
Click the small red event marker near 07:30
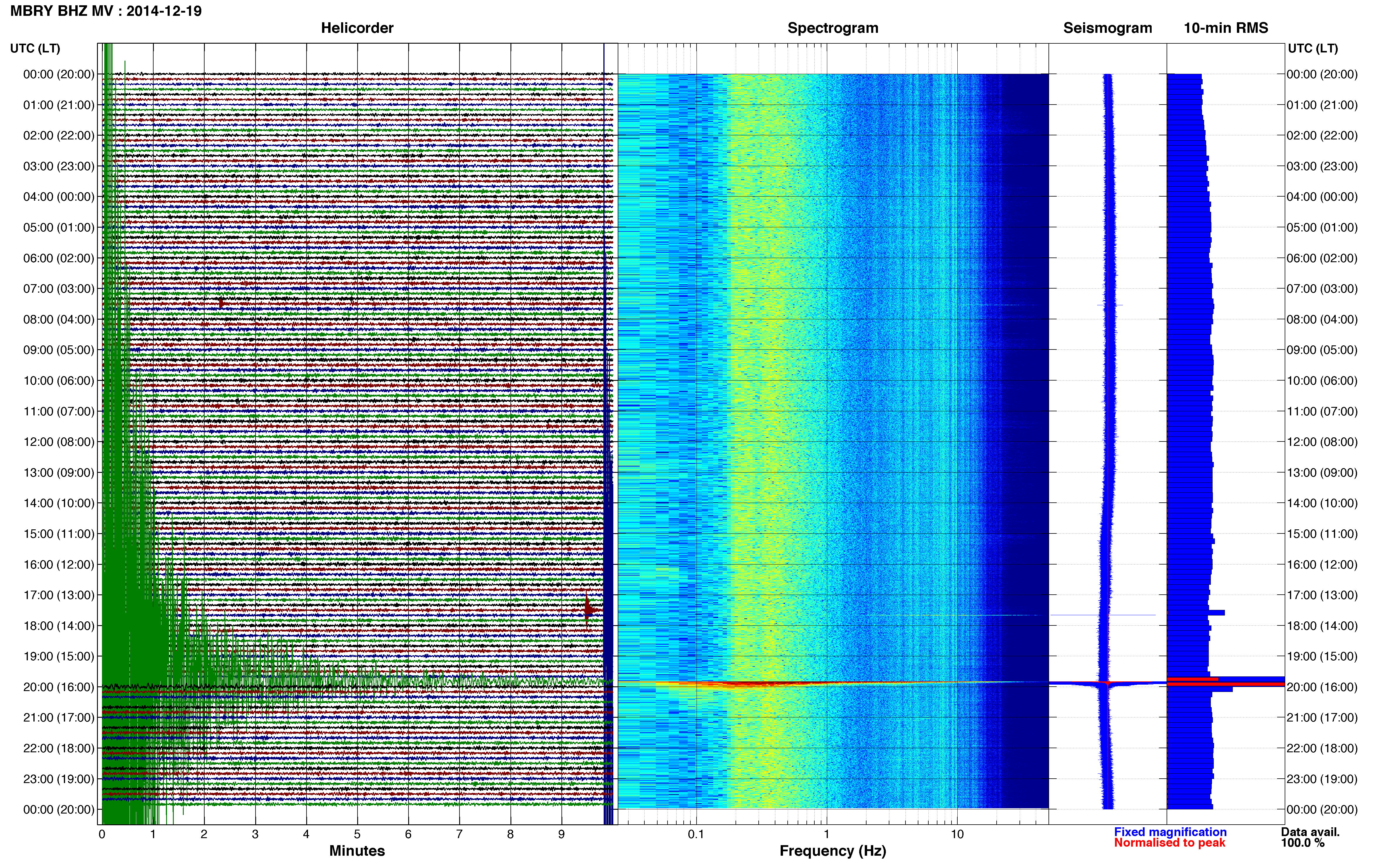pyautogui.click(x=221, y=303)
